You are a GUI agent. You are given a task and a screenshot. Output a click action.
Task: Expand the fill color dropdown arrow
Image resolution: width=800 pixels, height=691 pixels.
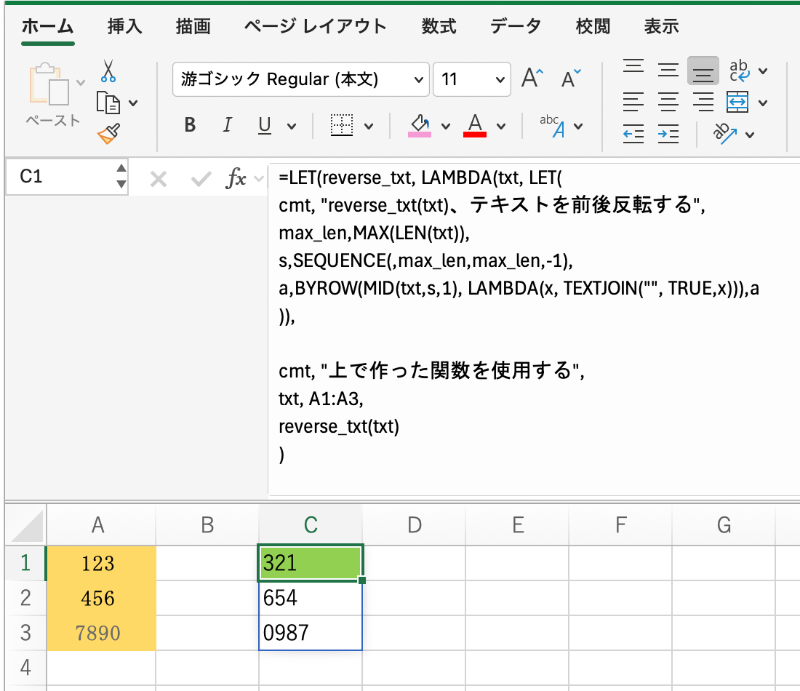pyautogui.click(x=443, y=127)
